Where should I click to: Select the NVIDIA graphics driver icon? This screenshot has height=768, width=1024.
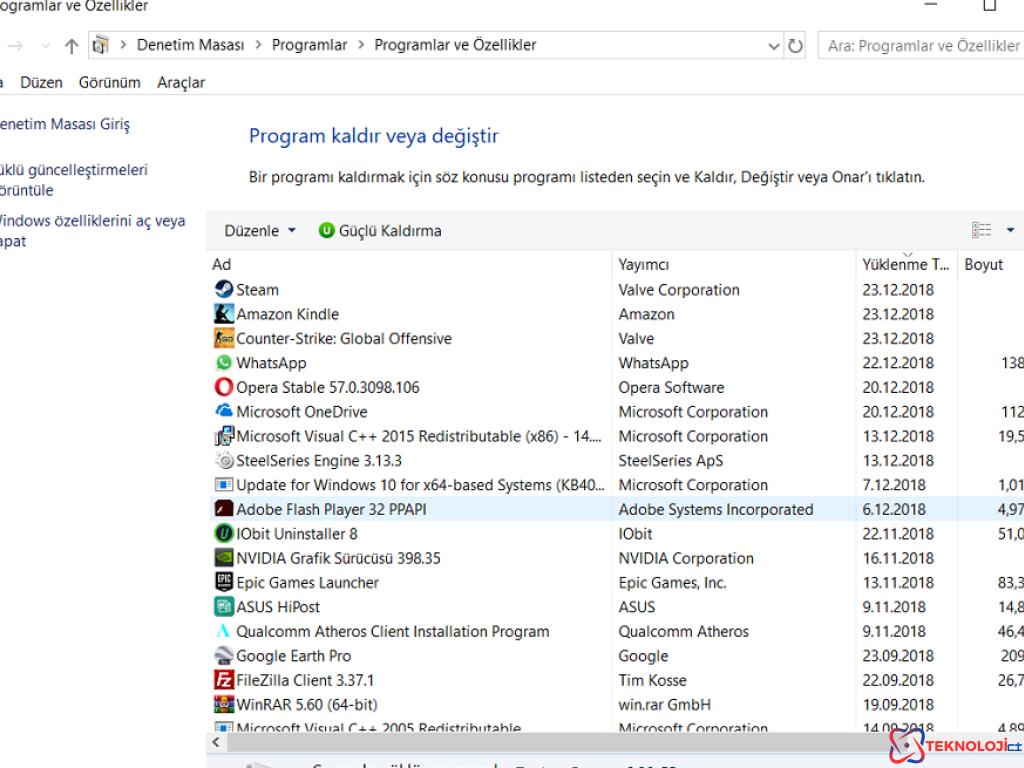point(224,558)
